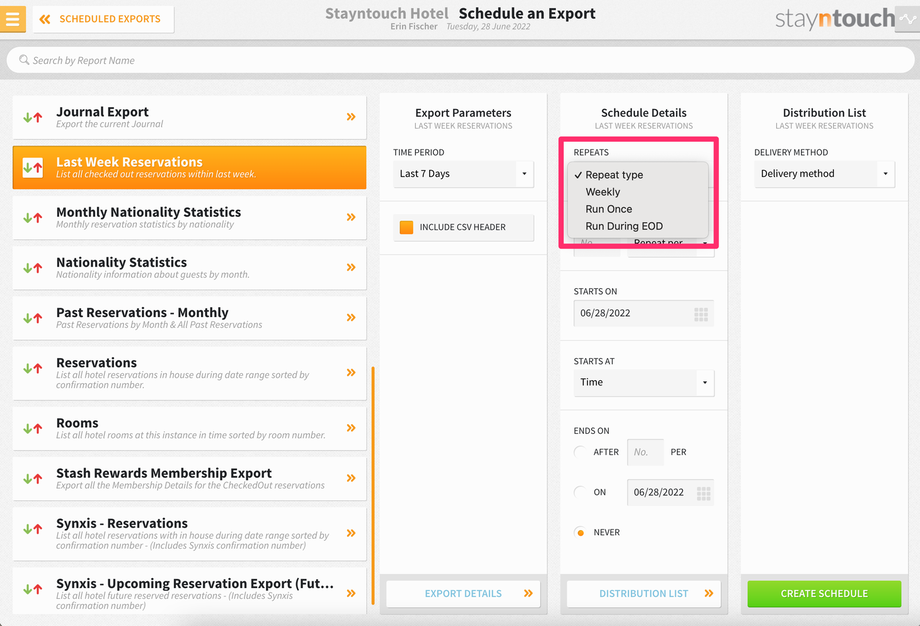This screenshot has width=920, height=626.
Task: Open Stash Rewards Membership Export chevron
Action: point(351,478)
